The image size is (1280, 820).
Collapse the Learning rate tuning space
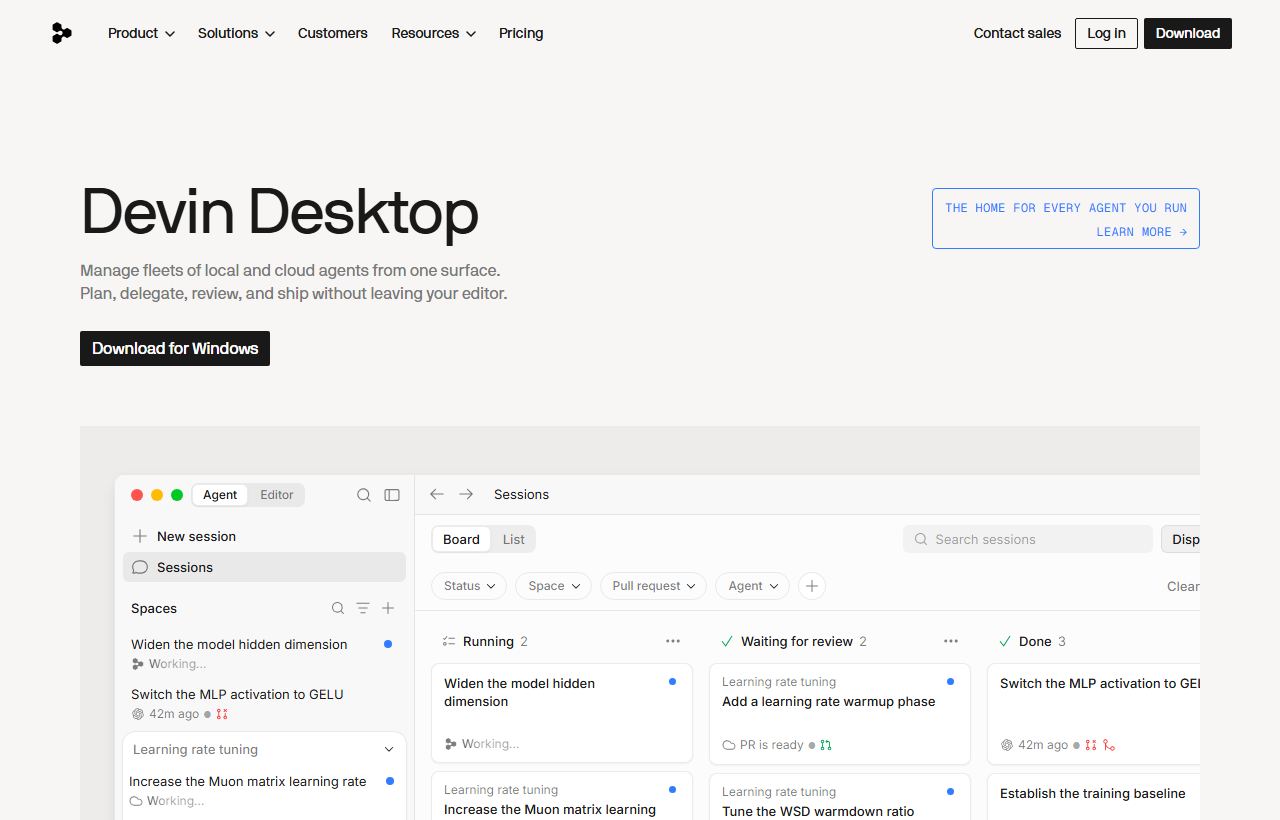[x=389, y=749]
